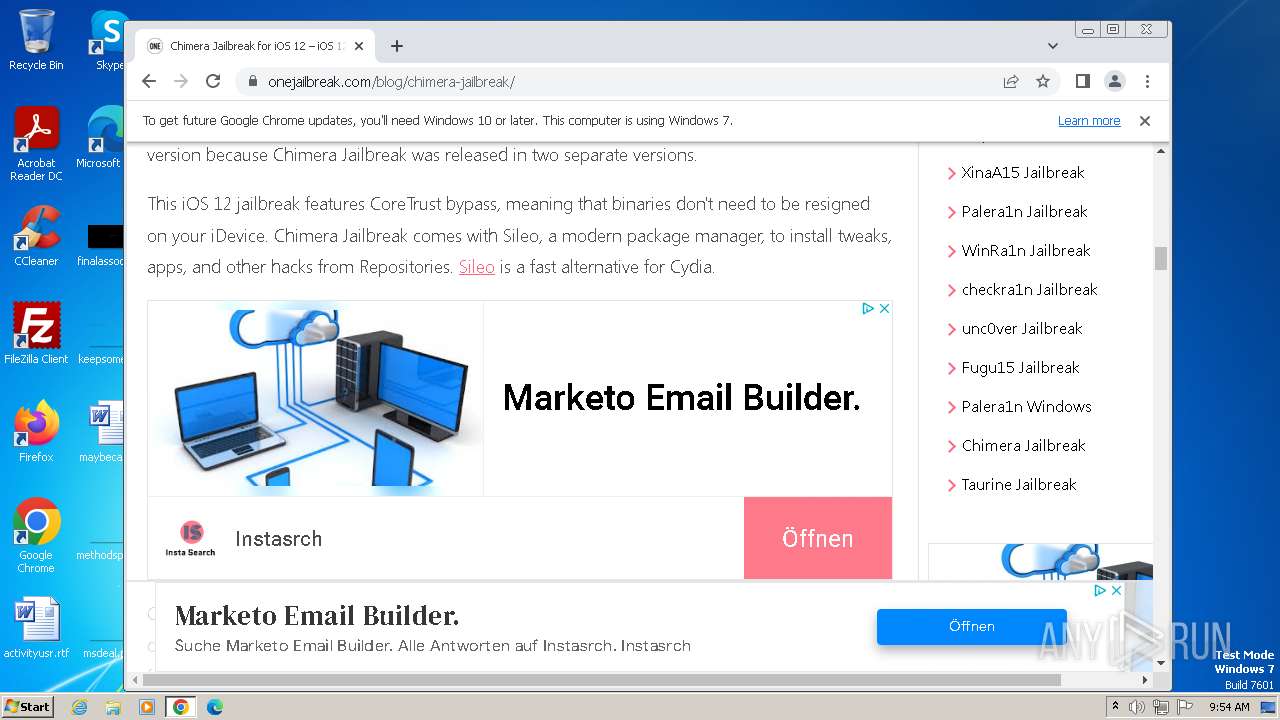Click the volume speaker tray icon

(1137, 707)
